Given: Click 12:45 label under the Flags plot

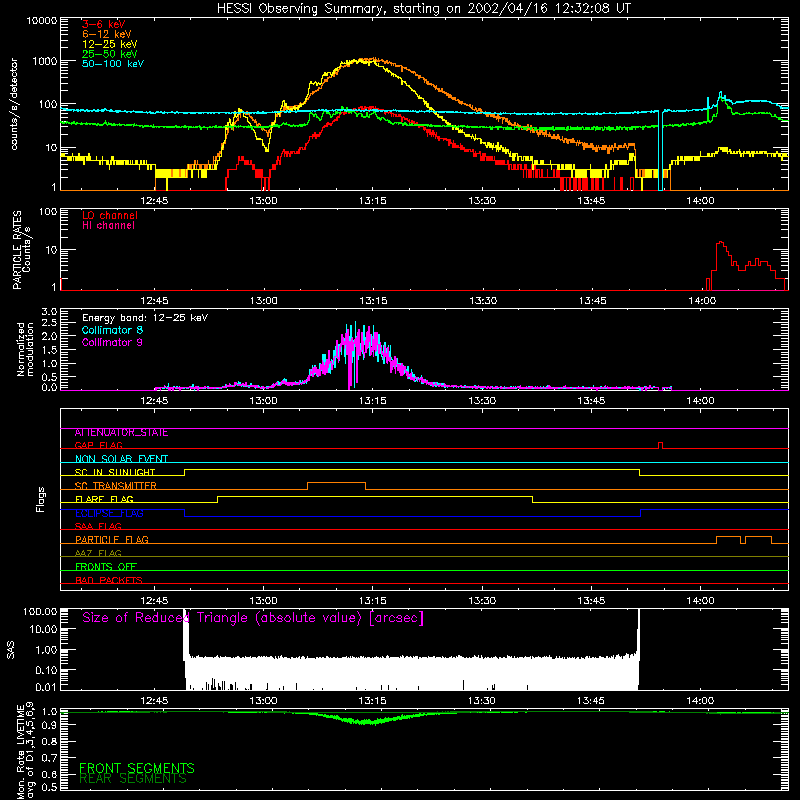Looking at the screenshot, I should coord(154,601).
